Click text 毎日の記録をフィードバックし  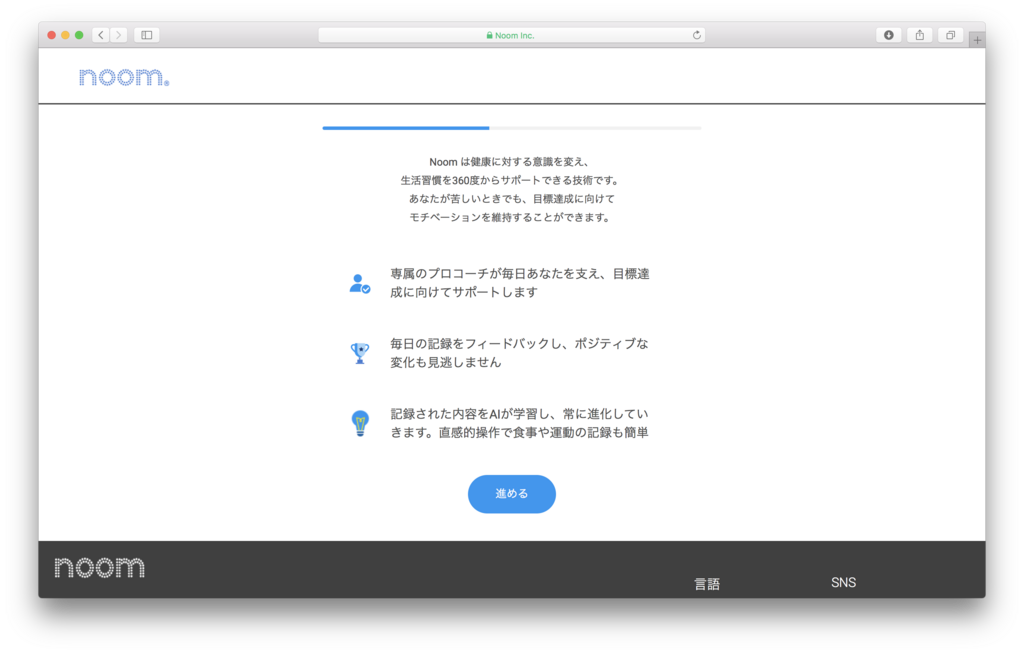[x=475, y=343]
